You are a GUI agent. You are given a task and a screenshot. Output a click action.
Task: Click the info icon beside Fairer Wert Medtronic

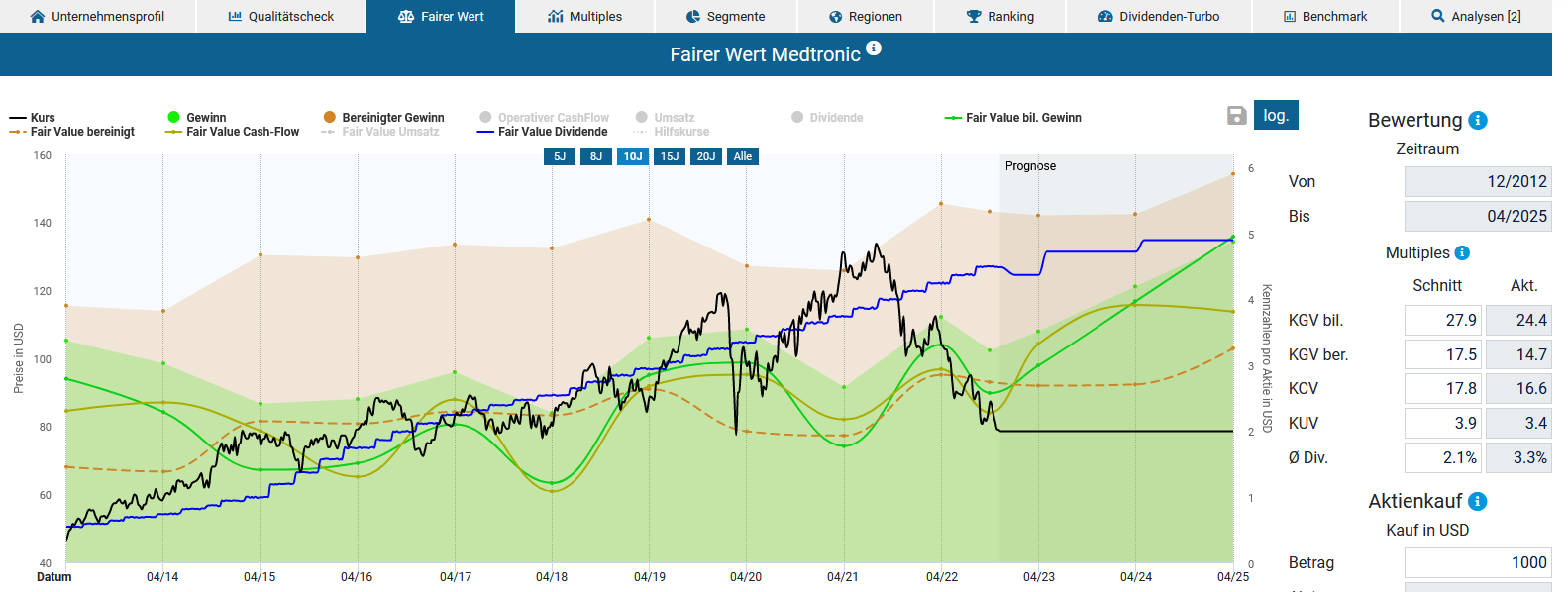(873, 48)
